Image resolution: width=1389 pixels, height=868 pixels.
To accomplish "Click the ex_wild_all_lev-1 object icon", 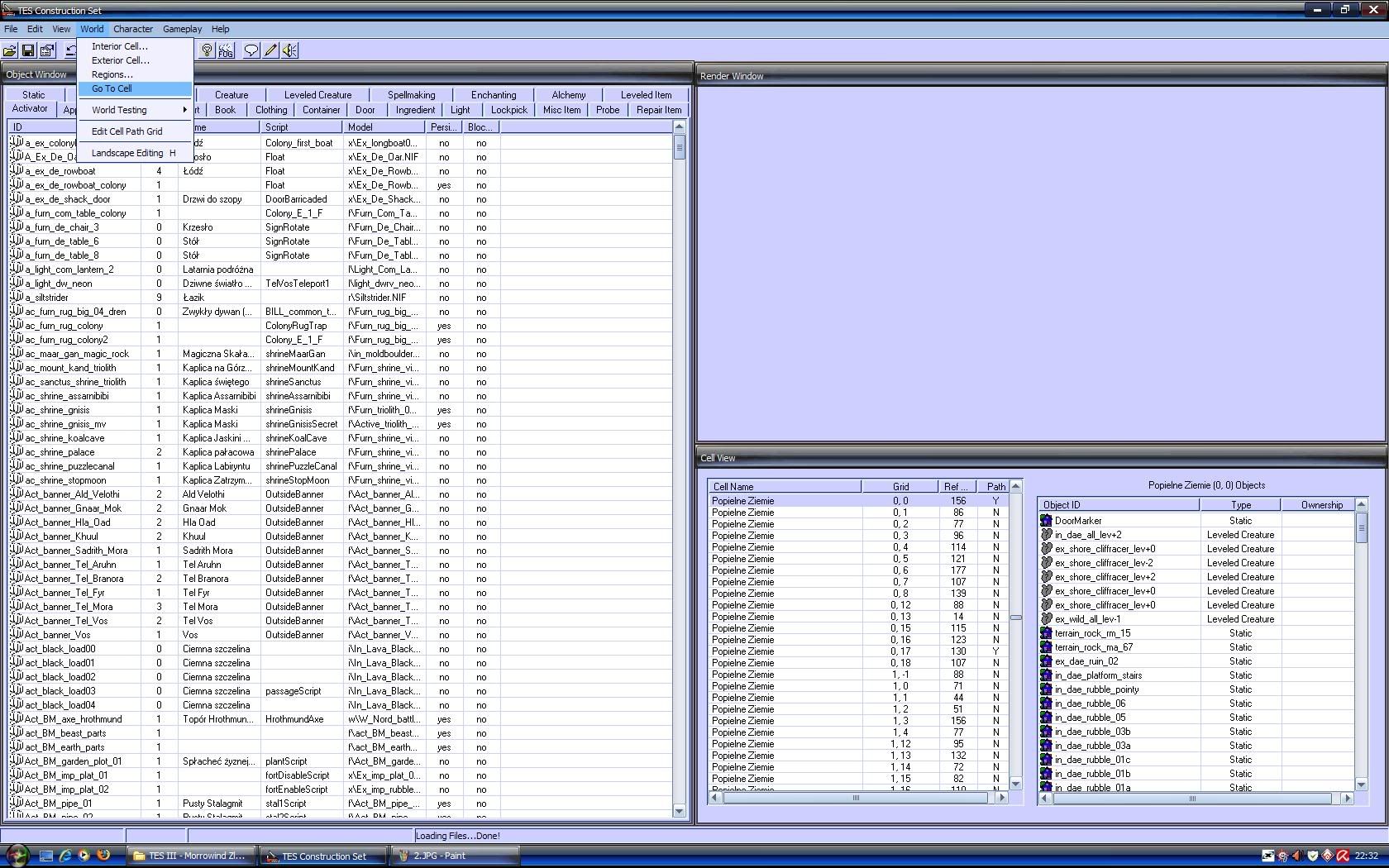I will point(1046,618).
